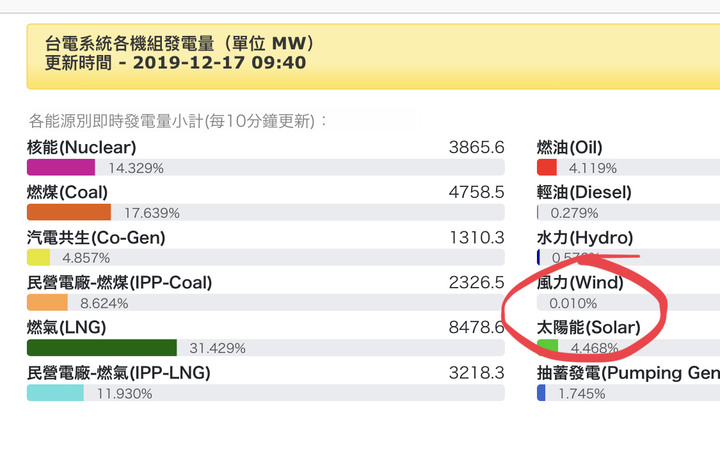Viewport: 720px width, 451px height.
Task: Select the 汽電共生(Co-Gen) label
Action: [96, 237]
